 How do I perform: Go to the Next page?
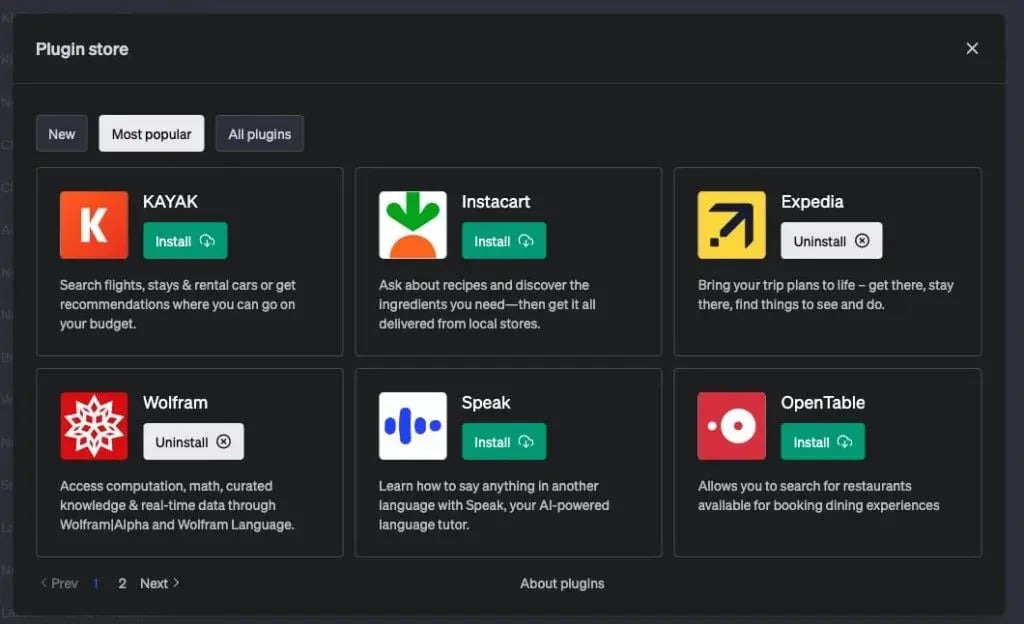159,583
